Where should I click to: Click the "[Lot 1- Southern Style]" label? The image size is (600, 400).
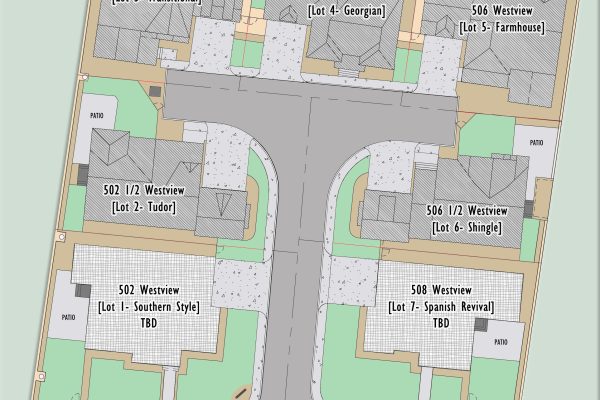[x=146, y=305]
